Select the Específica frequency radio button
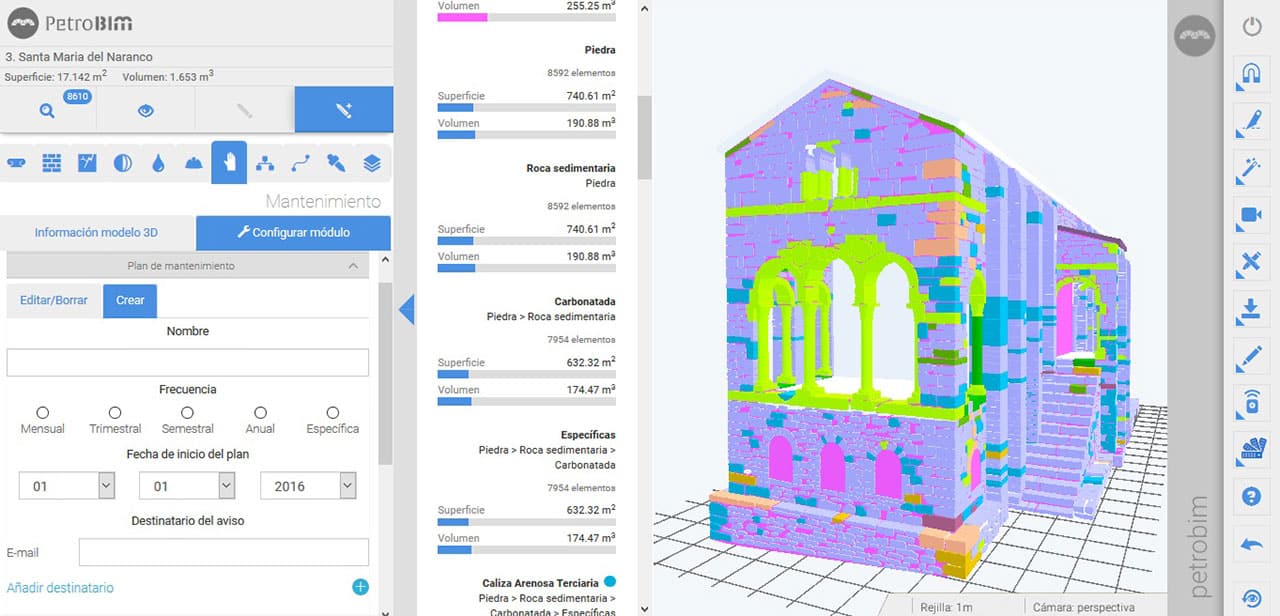The height and width of the screenshot is (616, 1280). point(333,412)
